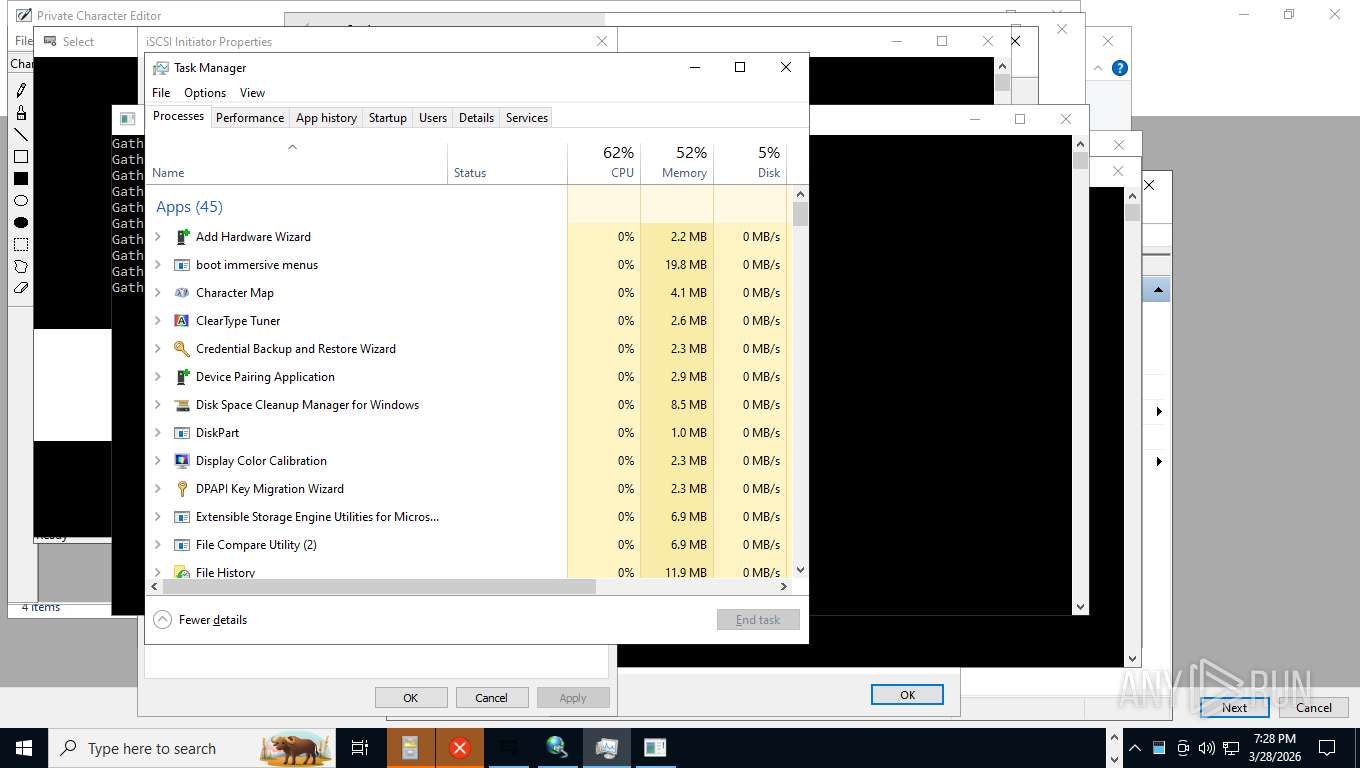Sort processes by the Disk column
The height and width of the screenshot is (768, 1360).
pos(750,162)
